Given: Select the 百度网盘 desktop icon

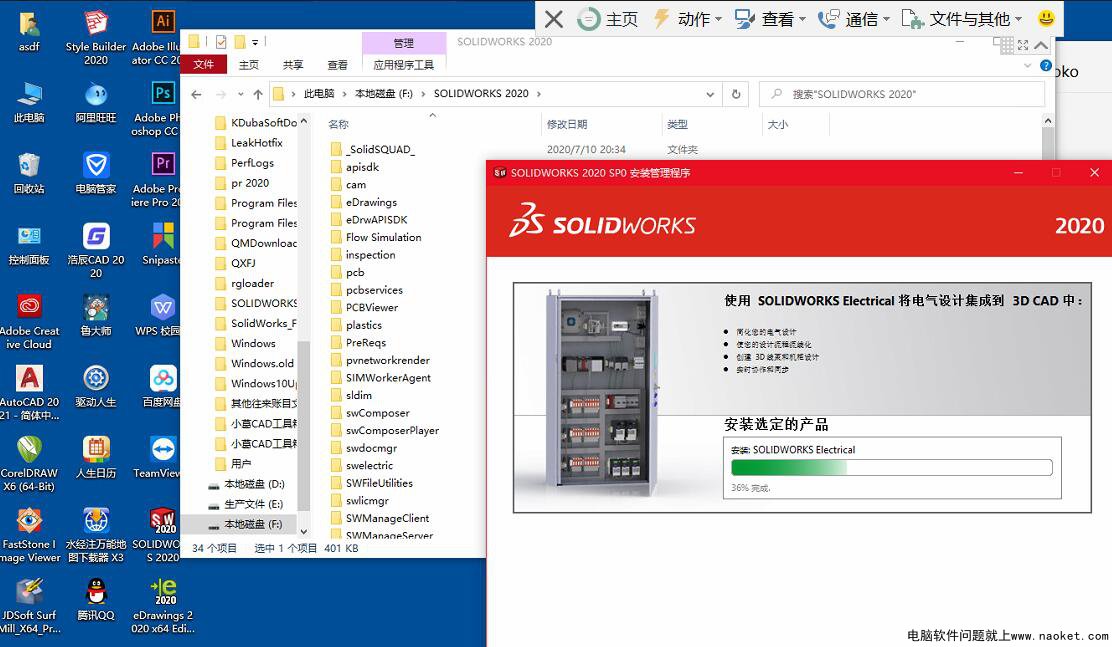Looking at the screenshot, I should 161,387.
